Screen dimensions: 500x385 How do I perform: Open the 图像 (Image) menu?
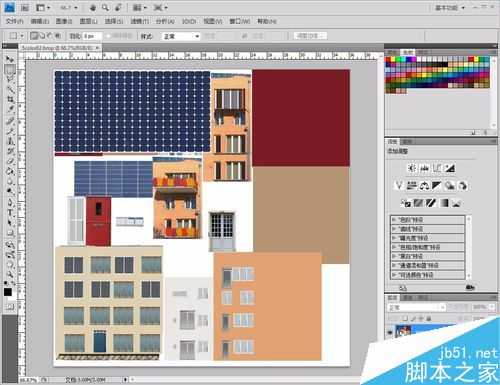[64, 21]
